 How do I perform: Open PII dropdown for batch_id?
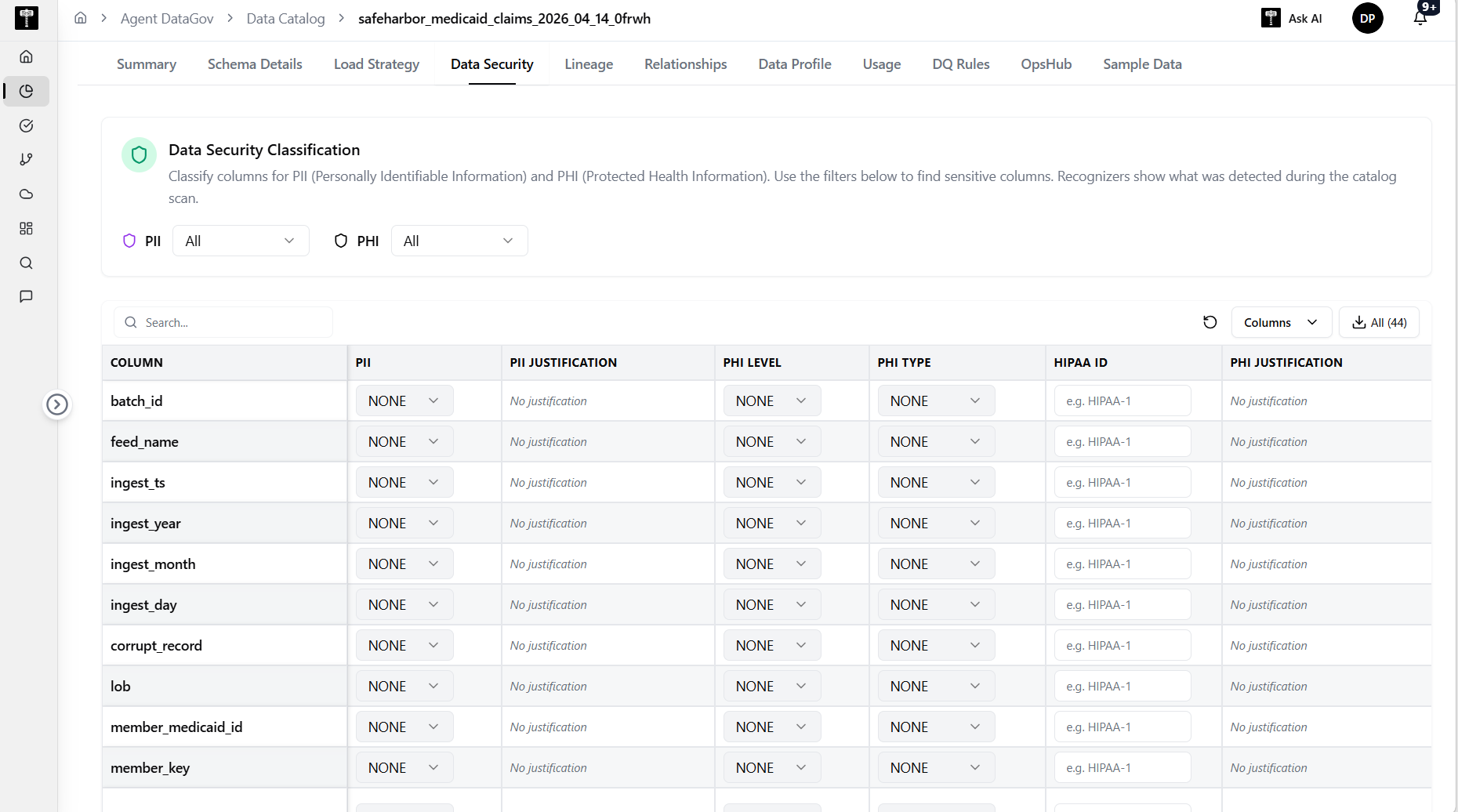pos(404,401)
